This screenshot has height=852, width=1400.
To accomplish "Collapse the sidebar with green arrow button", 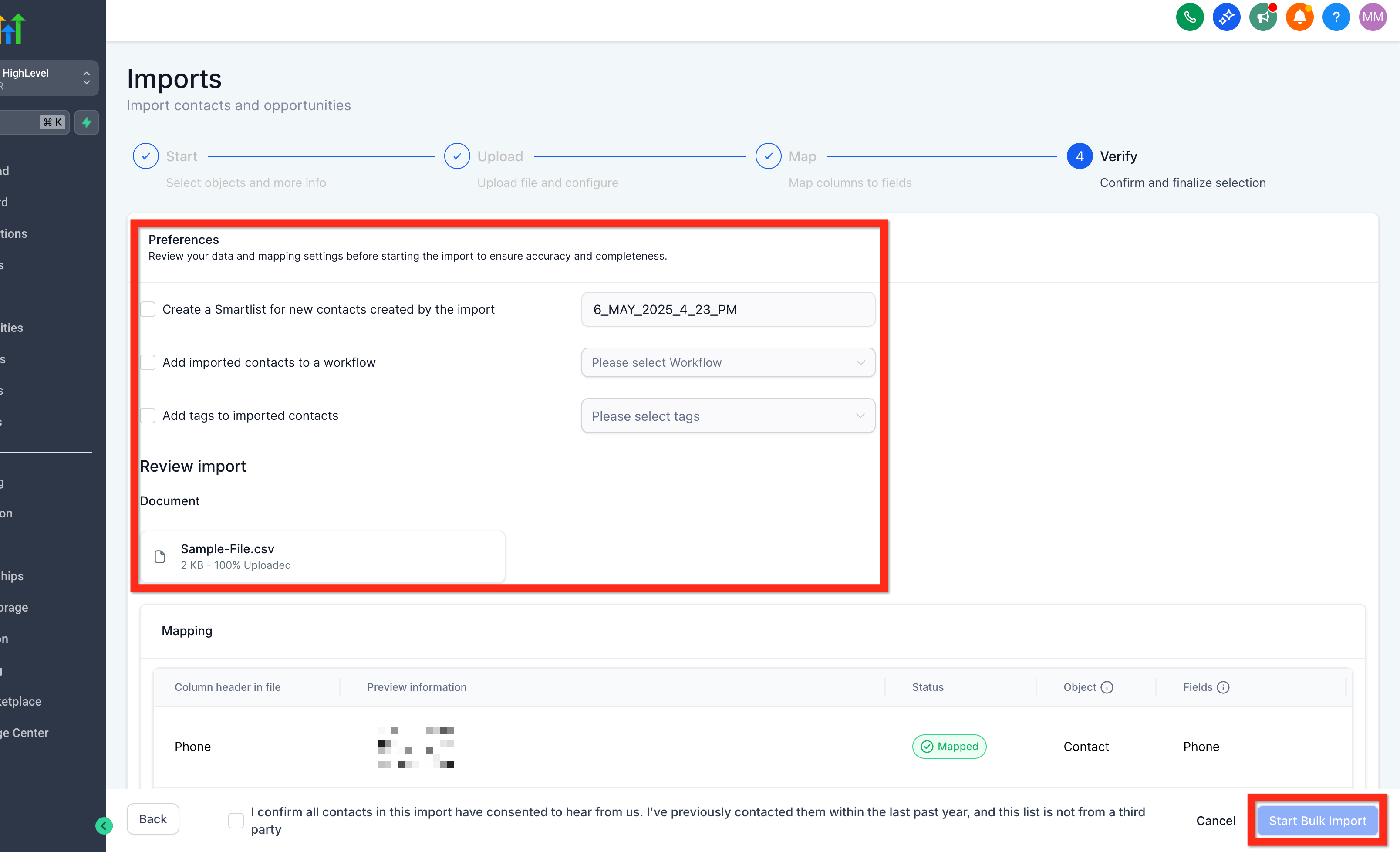I will (x=104, y=825).
